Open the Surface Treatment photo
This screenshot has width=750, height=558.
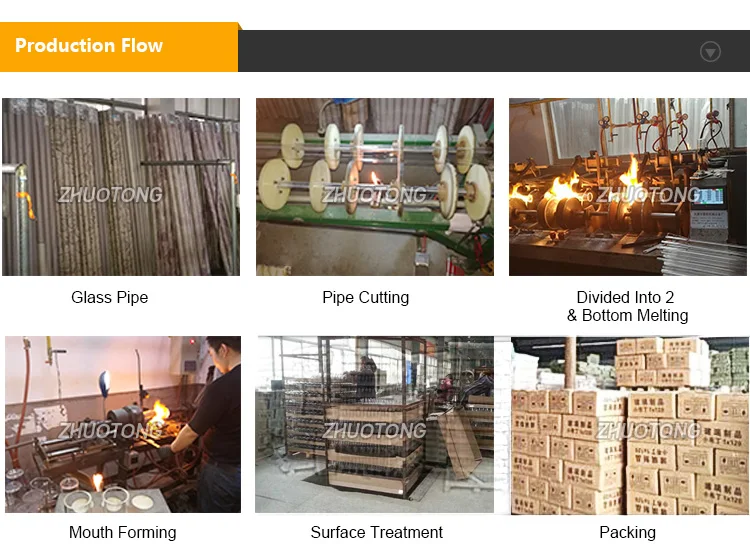[x=375, y=425]
